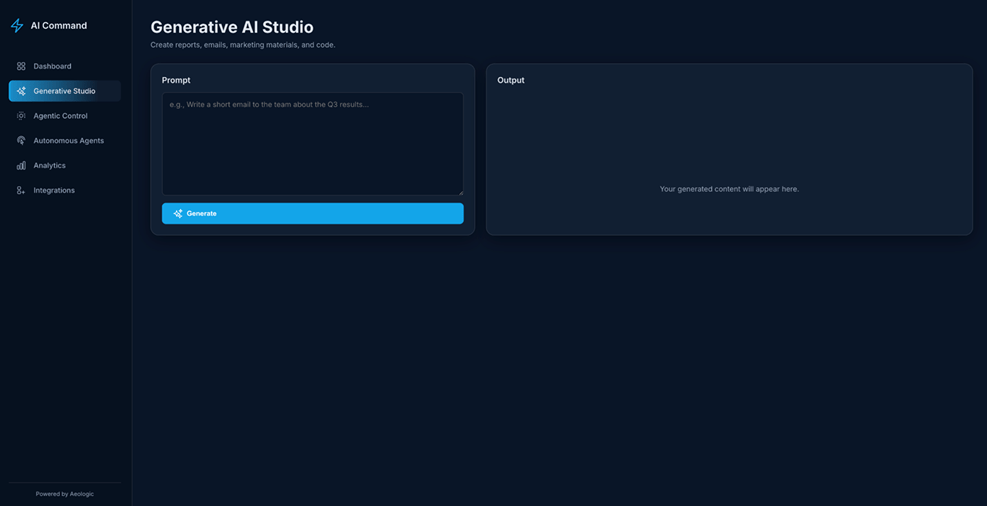The width and height of the screenshot is (987, 506).
Task: Click the 'Create reports, emails, marketing materials' subtitle
Action: (243, 45)
